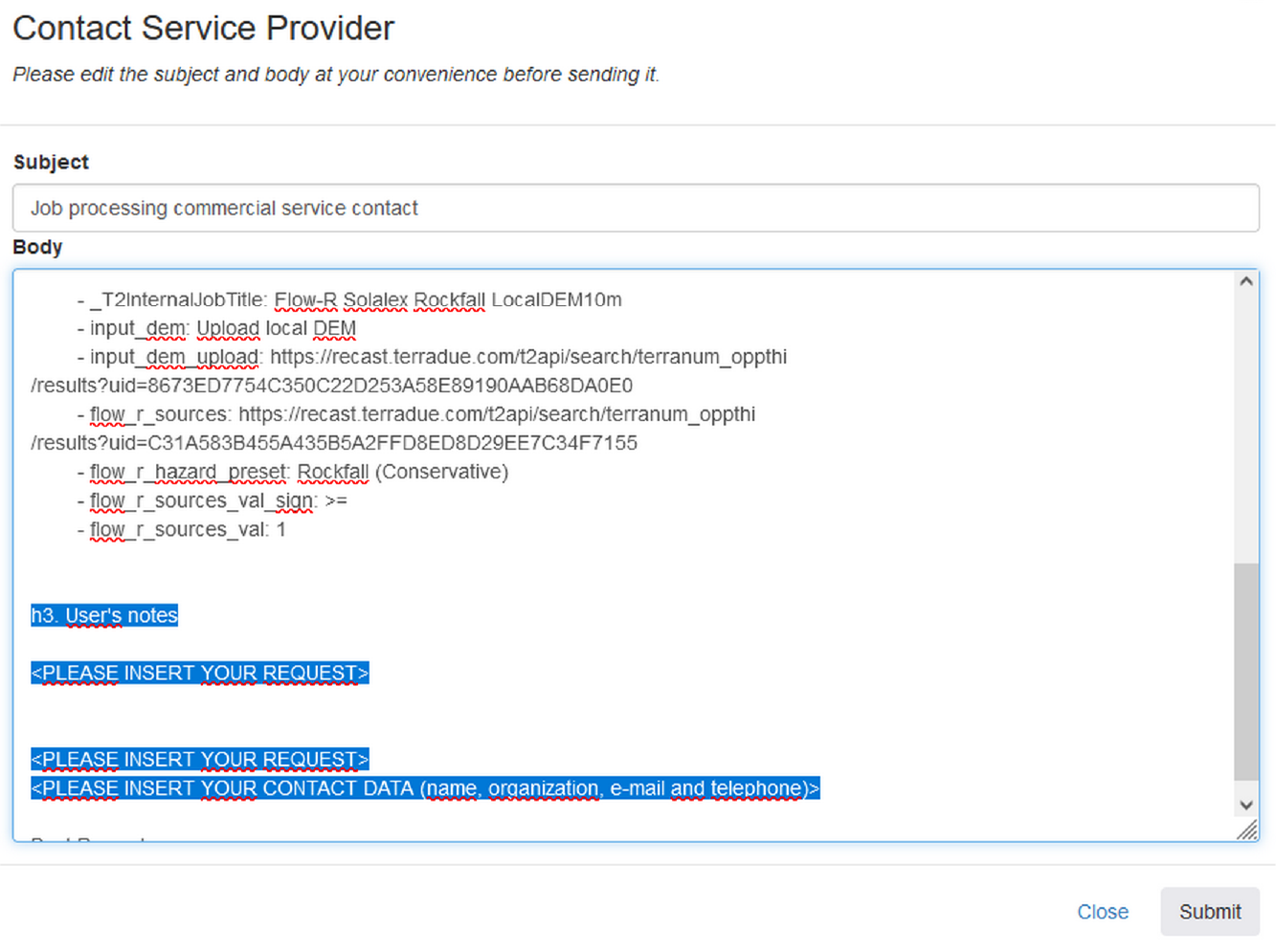Click the uid=8673ED7754C350 results line
Viewport: 1276px width, 952px height.
332,386
